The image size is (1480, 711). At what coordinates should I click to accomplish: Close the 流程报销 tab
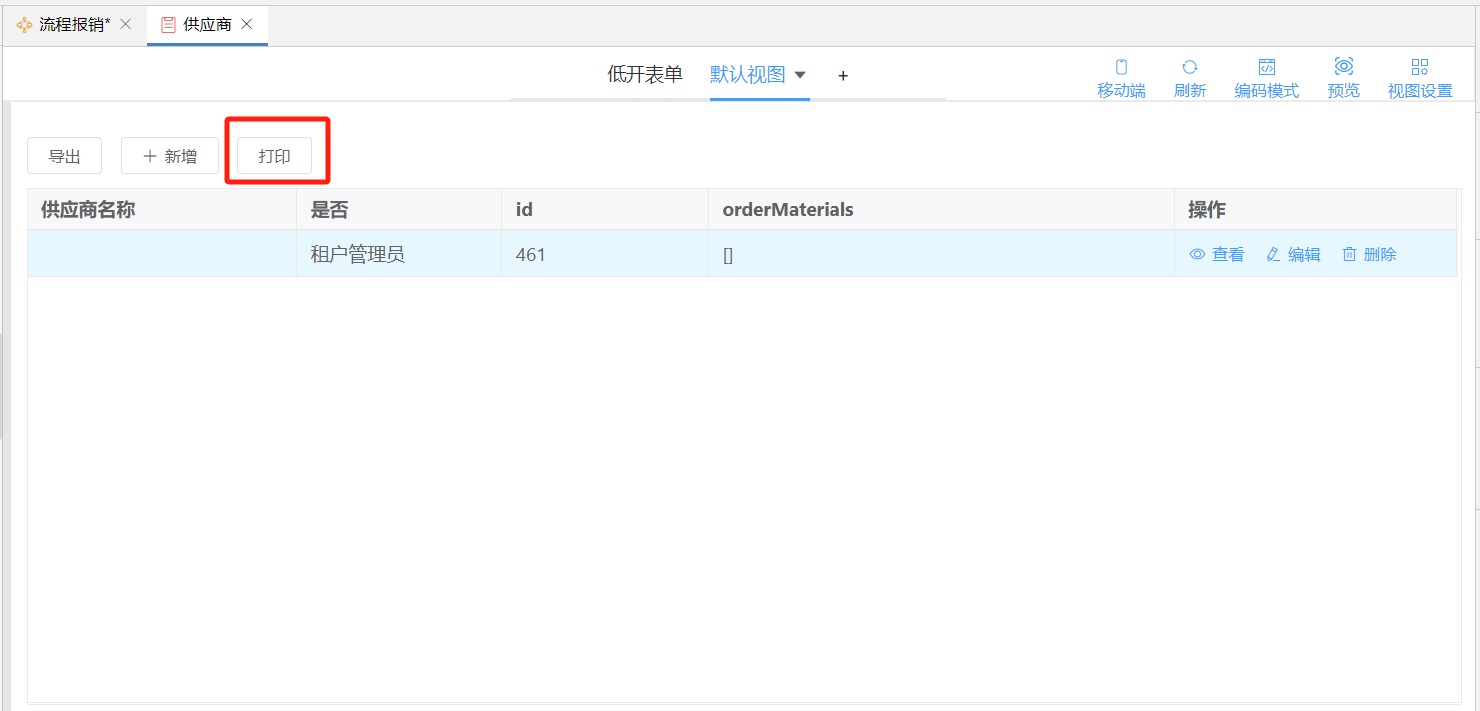[x=126, y=24]
